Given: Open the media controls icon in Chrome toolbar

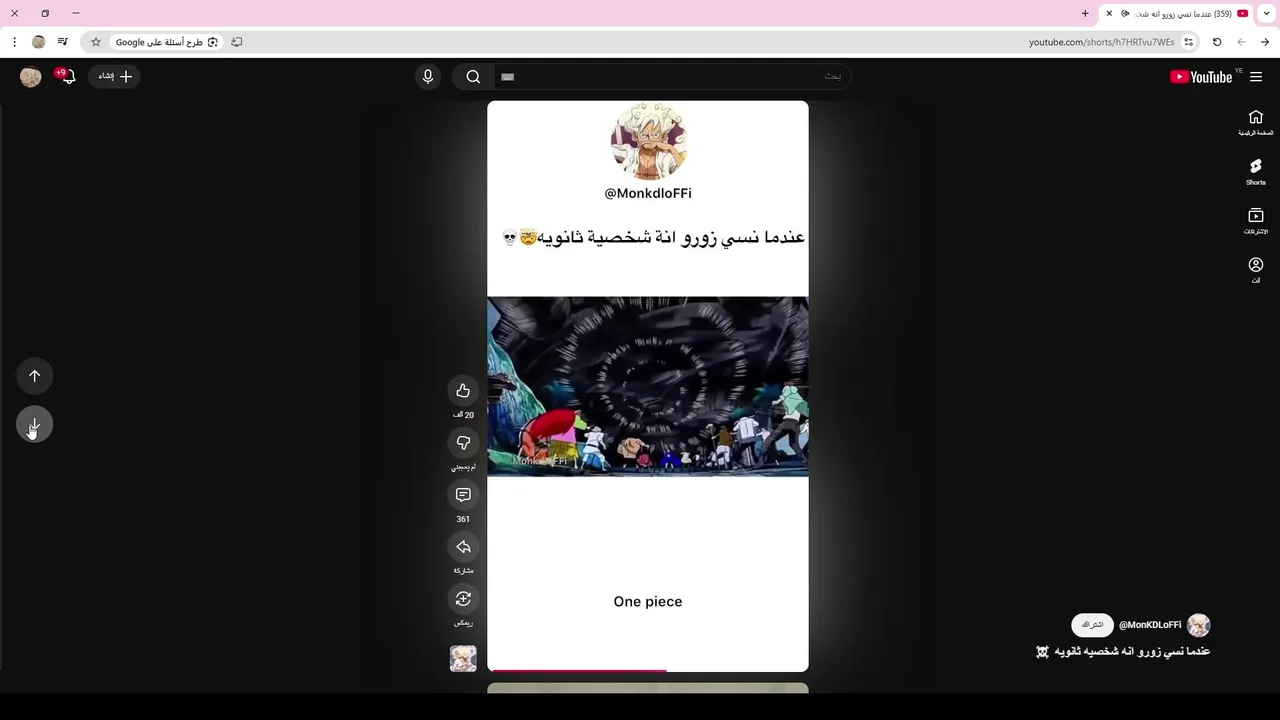Looking at the screenshot, I should click(x=63, y=42).
